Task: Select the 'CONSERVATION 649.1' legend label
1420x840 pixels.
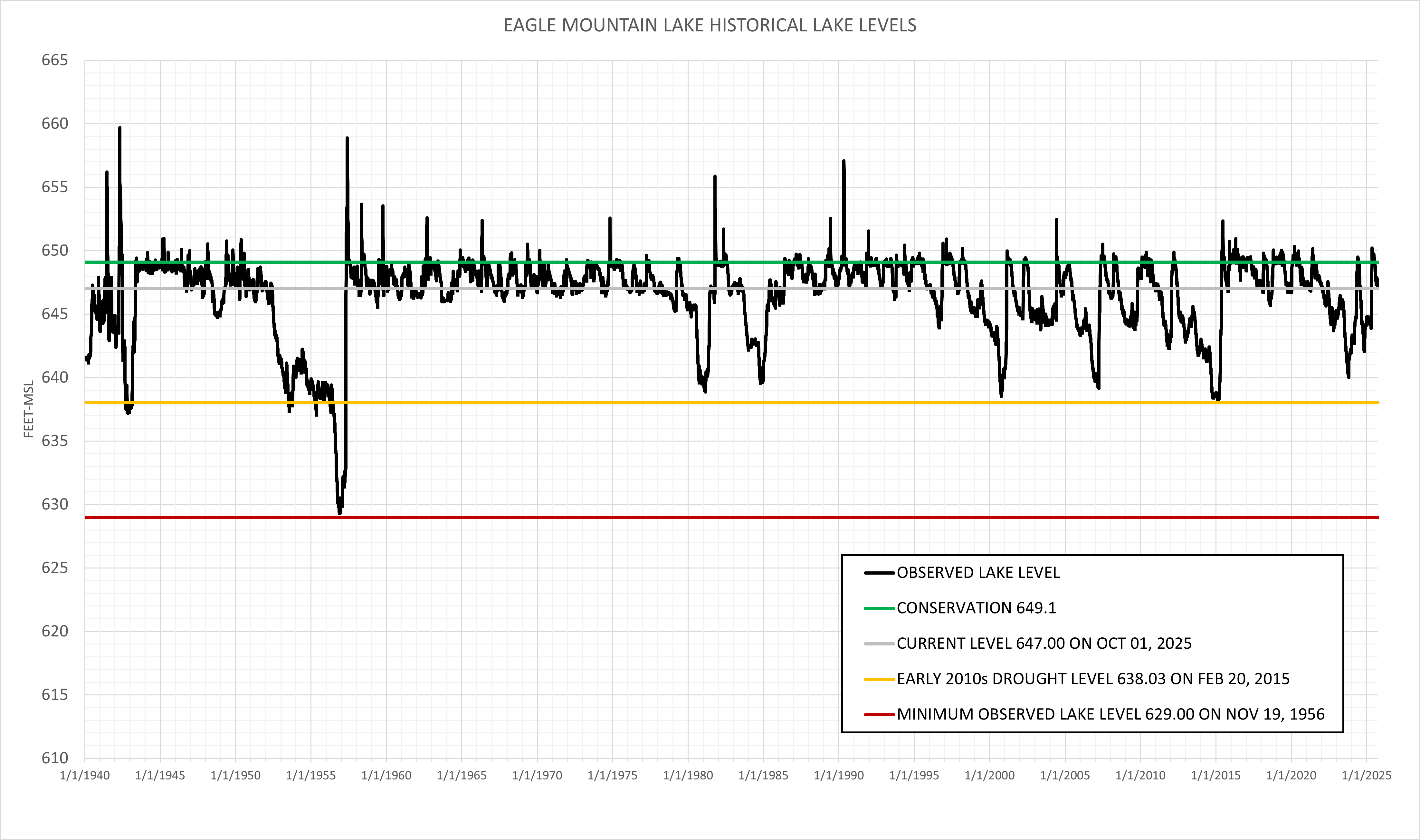Action: tap(976, 608)
